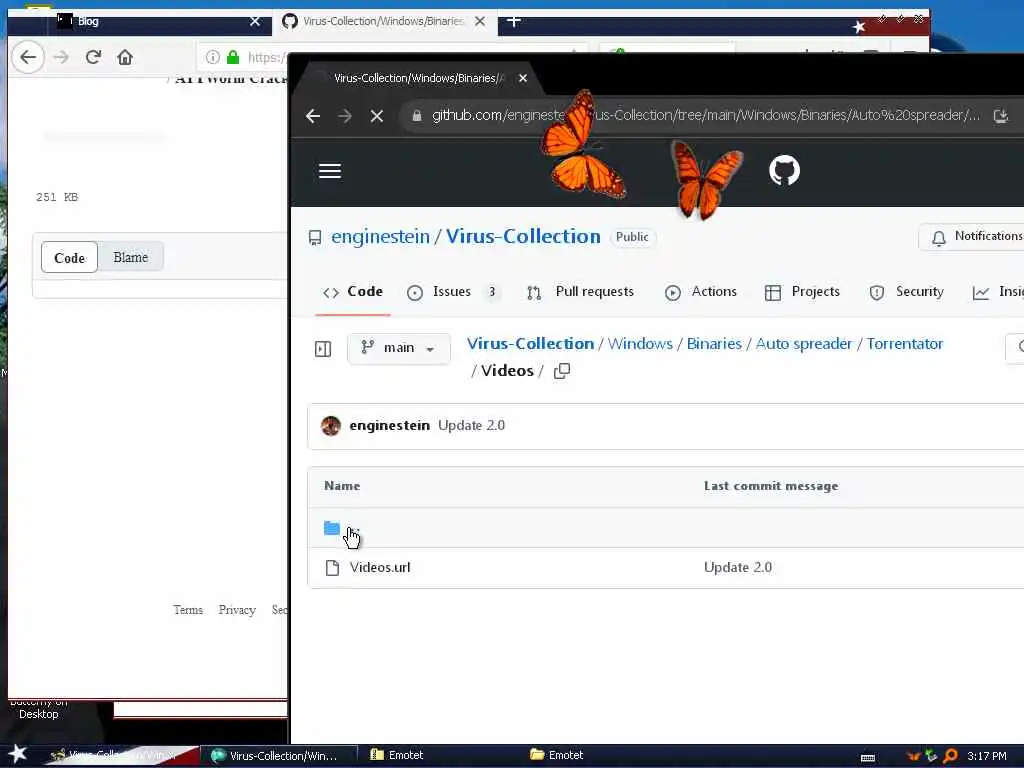Click Update 2.0 in the latest commit bar
Image resolution: width=1024 pixels, height=768 pixels.
click(x=472, y=426)
